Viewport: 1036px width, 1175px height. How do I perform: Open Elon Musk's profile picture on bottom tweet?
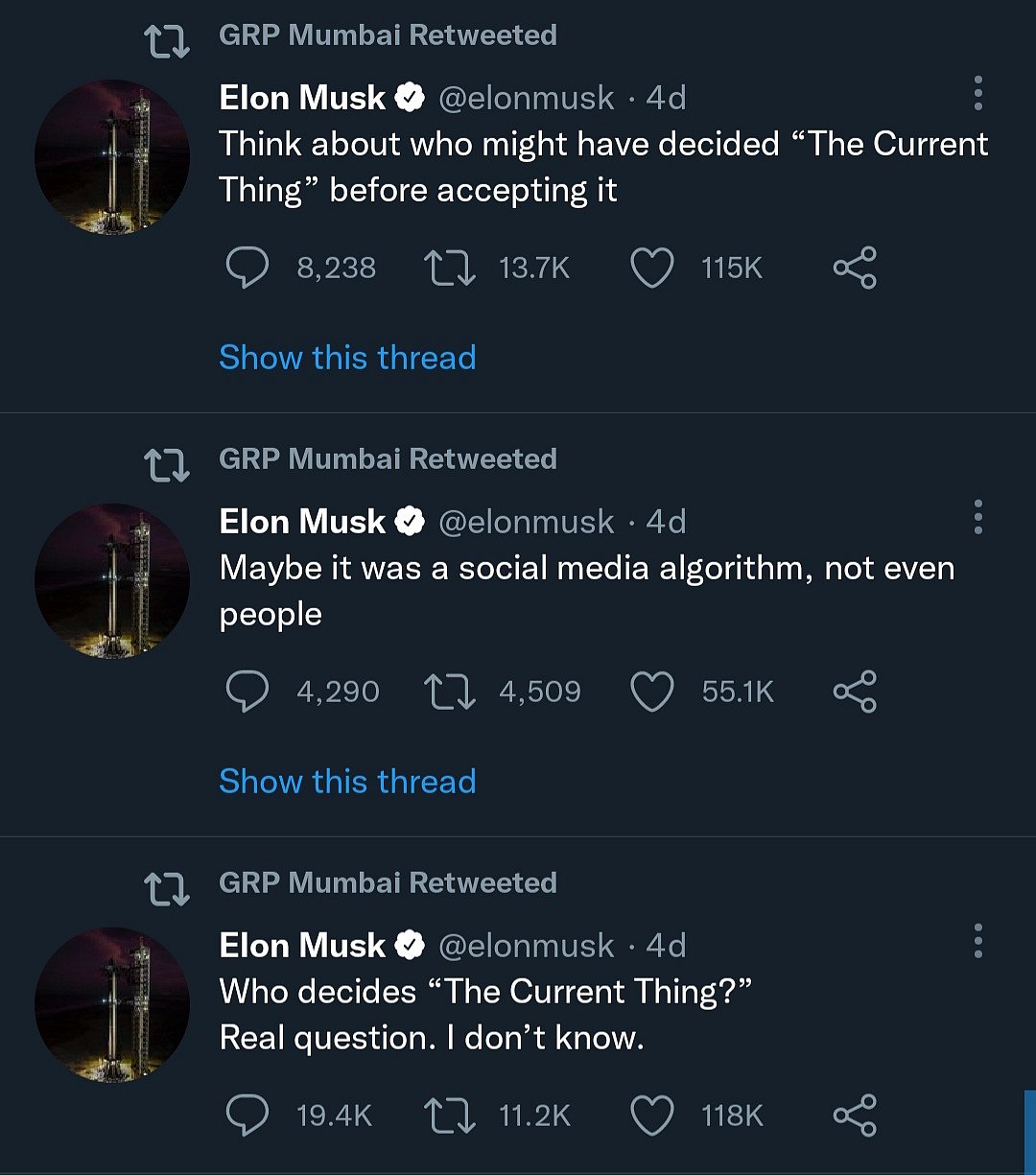112,1002
